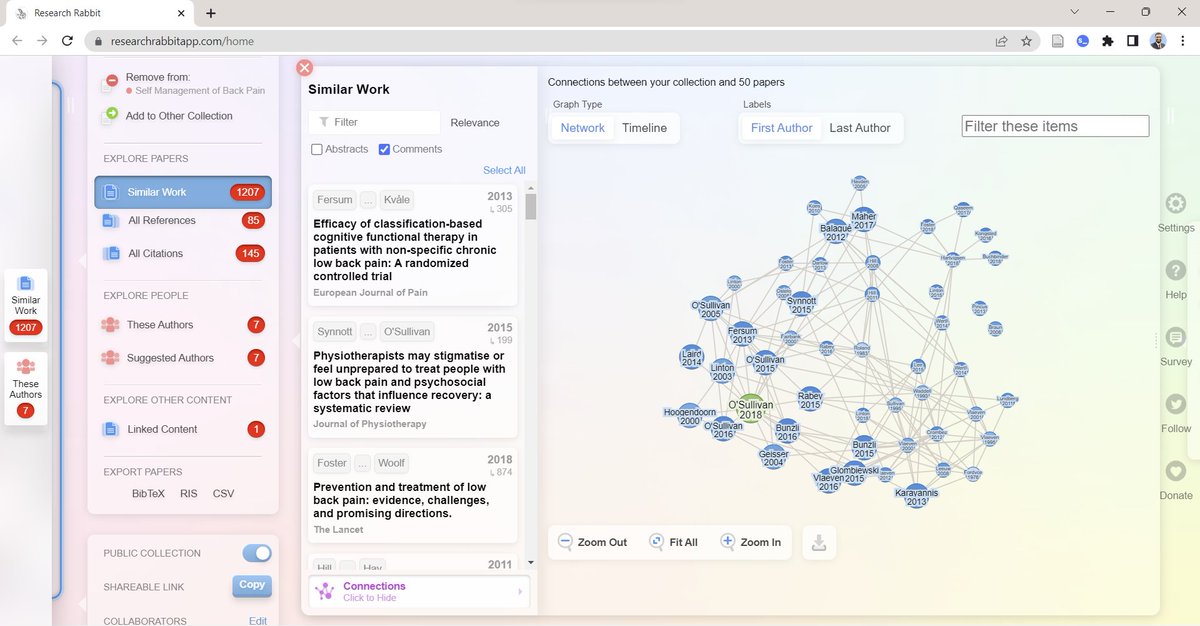Open the Relevance sort dropdown

pyautogui.click(x=475, y=122)
